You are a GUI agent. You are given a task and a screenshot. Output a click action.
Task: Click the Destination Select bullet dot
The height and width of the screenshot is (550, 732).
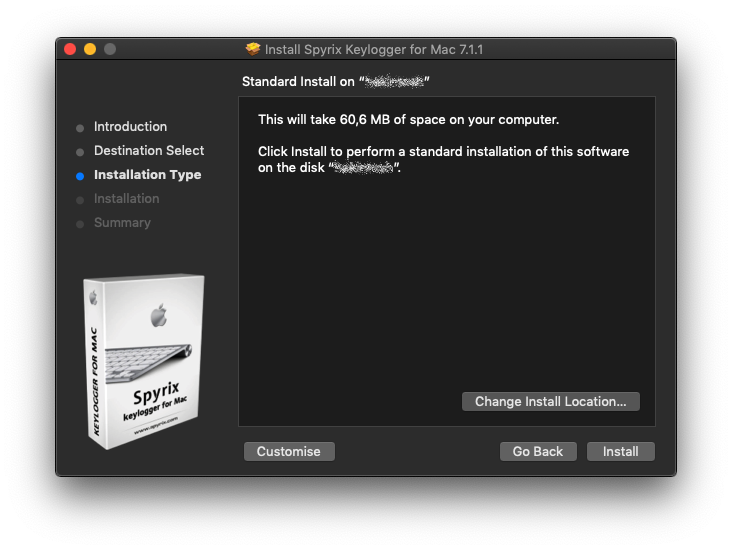(x=80, y=152)
